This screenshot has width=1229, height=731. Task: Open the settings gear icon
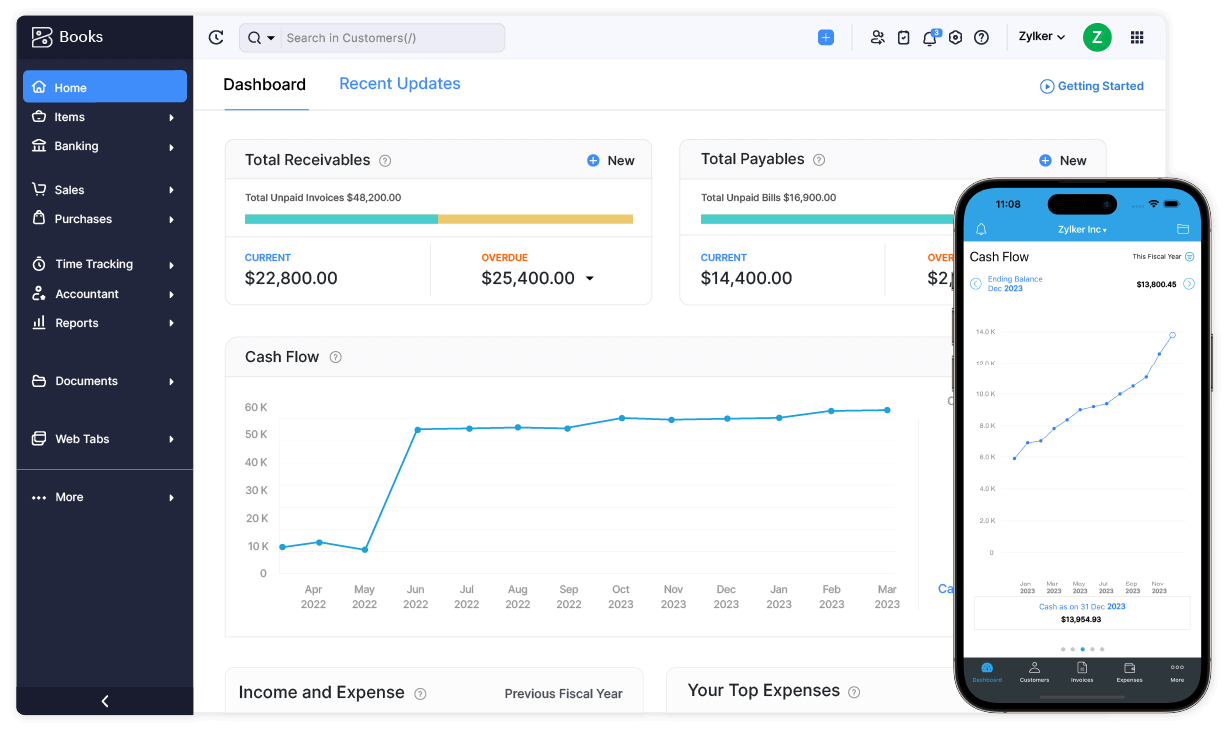[955, 37]
